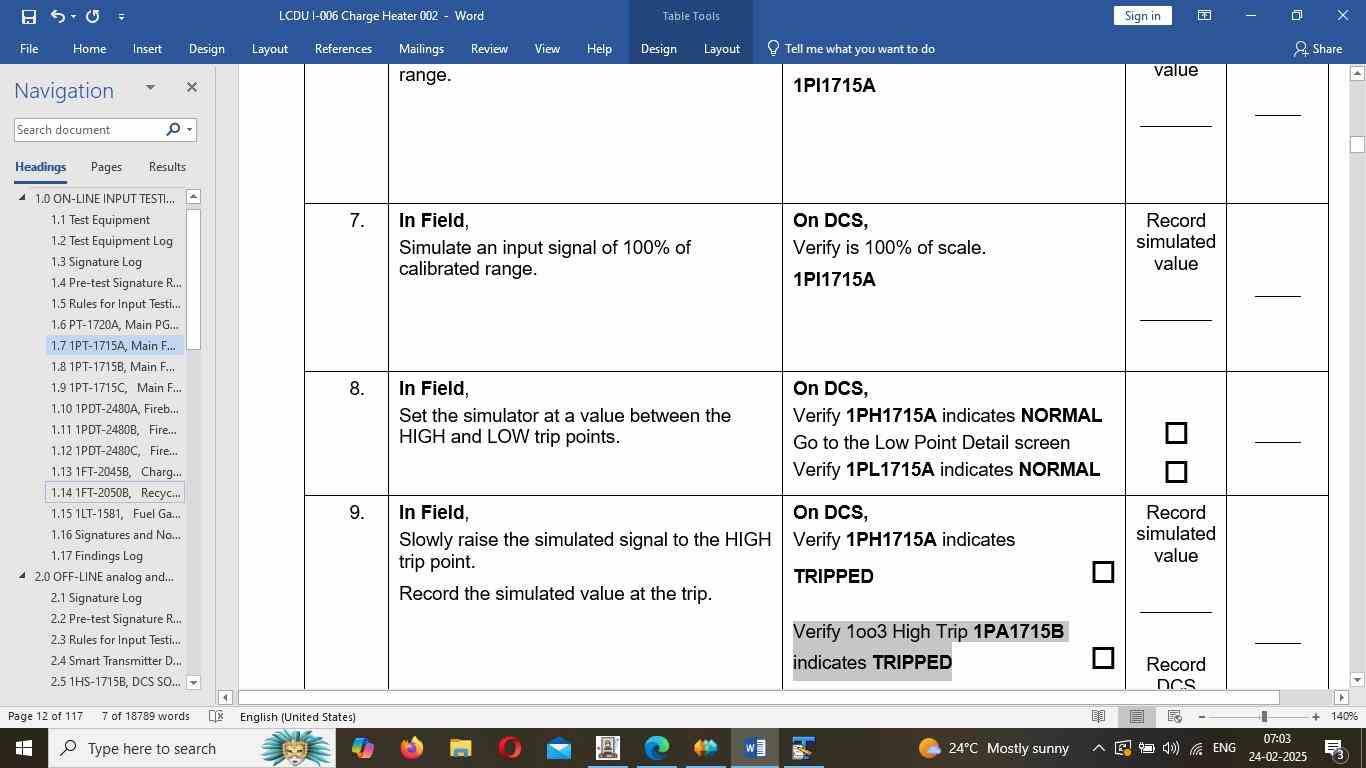The width and height of the screenshot is (1366, 768).
Task: Click the English (United States) language indicator
Action: [x=298, y=717]
